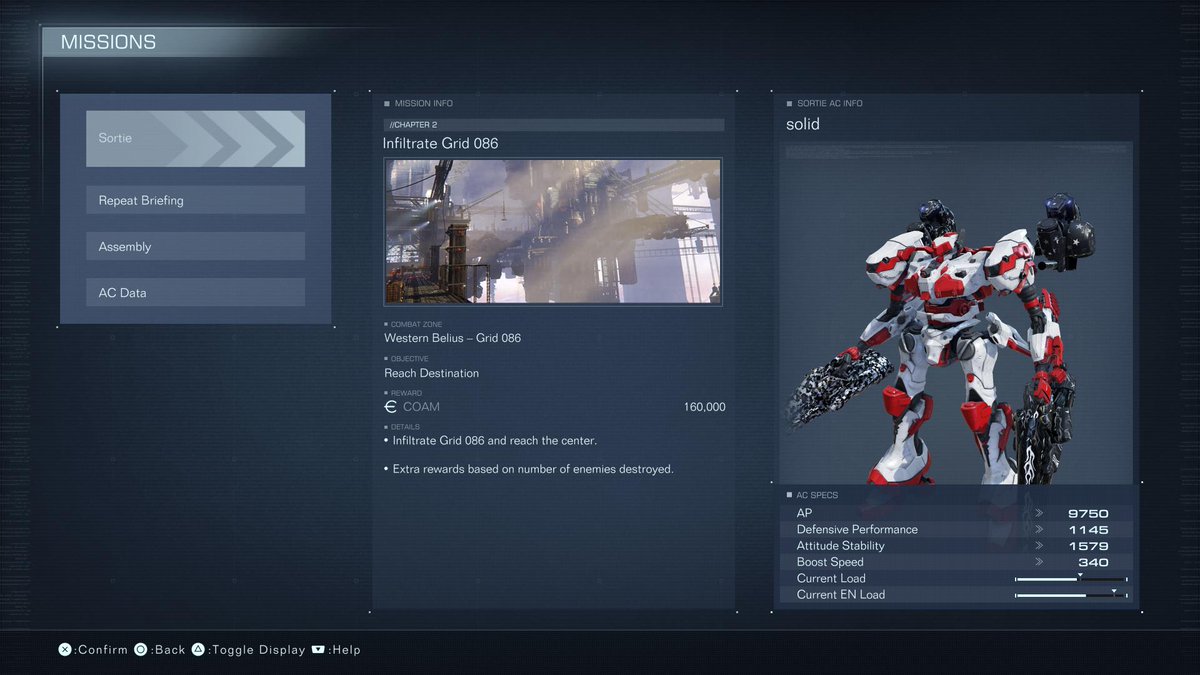
Task: Click the circle button Back prompt
Action: pyautogui.click(x=160, y=650)
